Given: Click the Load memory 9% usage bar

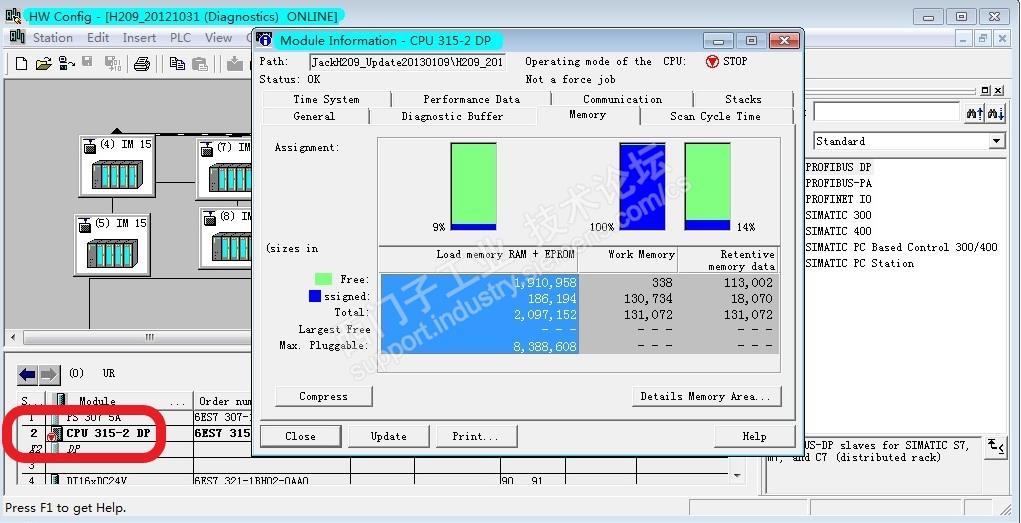Looking at the screenshot, I should coord(473,186).
